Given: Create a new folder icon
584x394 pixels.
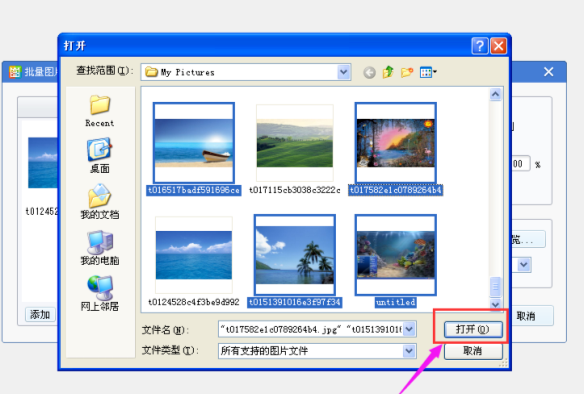Looking at the screenshot, I should 407,72.
